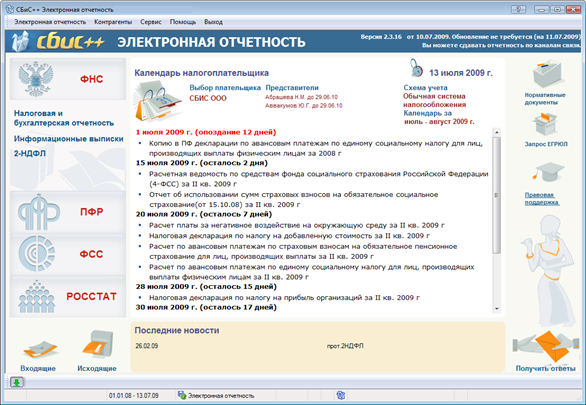This screenshot has height=405, width=586.
Task: Click the graduation cap legal support icon
Action: [548, 173]
